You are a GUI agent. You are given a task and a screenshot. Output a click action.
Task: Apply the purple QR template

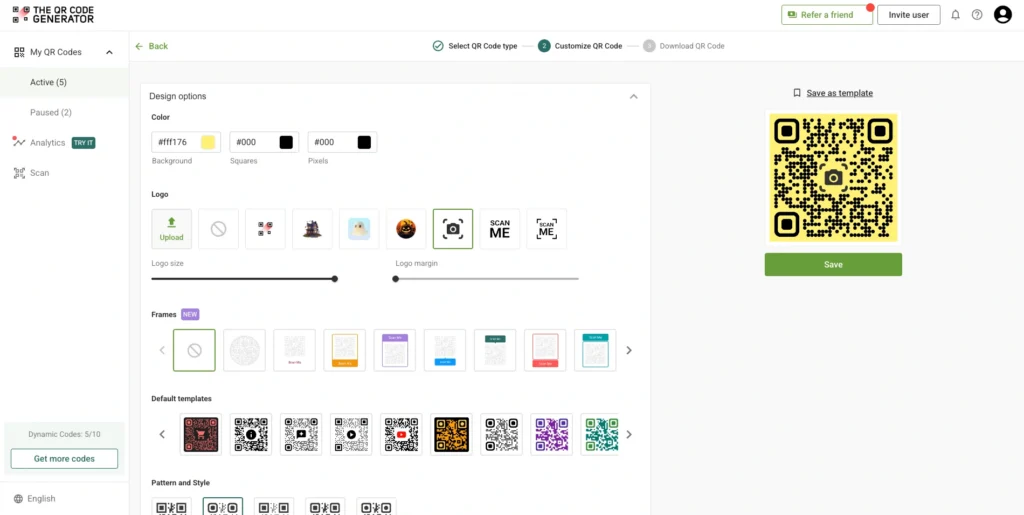(x=551, y=434)
